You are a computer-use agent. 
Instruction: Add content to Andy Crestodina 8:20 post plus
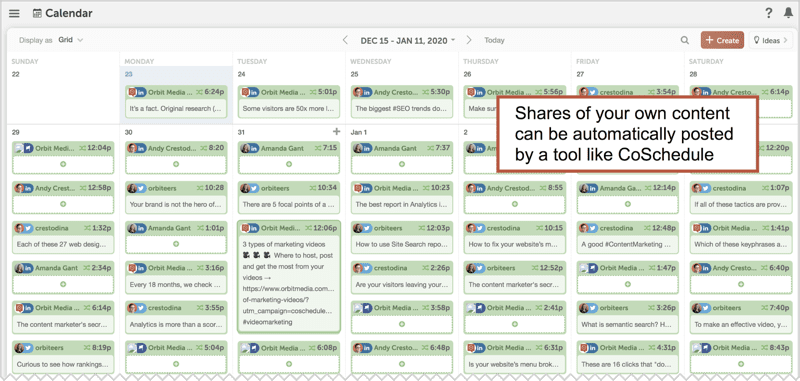(176, 164)
